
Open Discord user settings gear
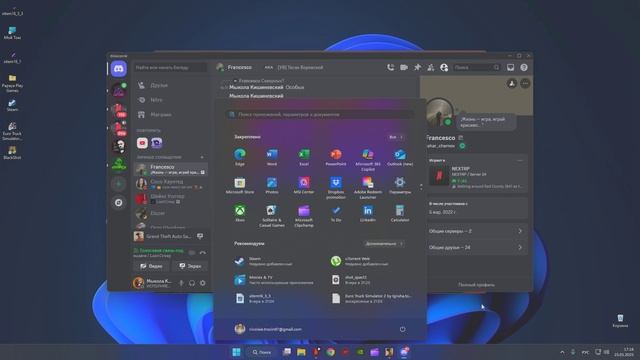[202, 283]
